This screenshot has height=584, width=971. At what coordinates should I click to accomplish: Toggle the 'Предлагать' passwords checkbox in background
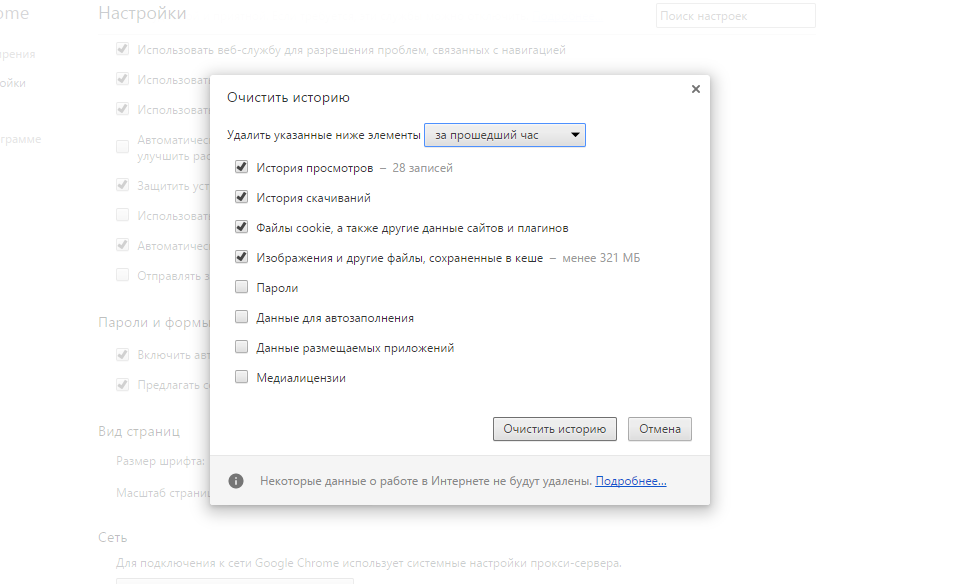(x=123, y=385)
